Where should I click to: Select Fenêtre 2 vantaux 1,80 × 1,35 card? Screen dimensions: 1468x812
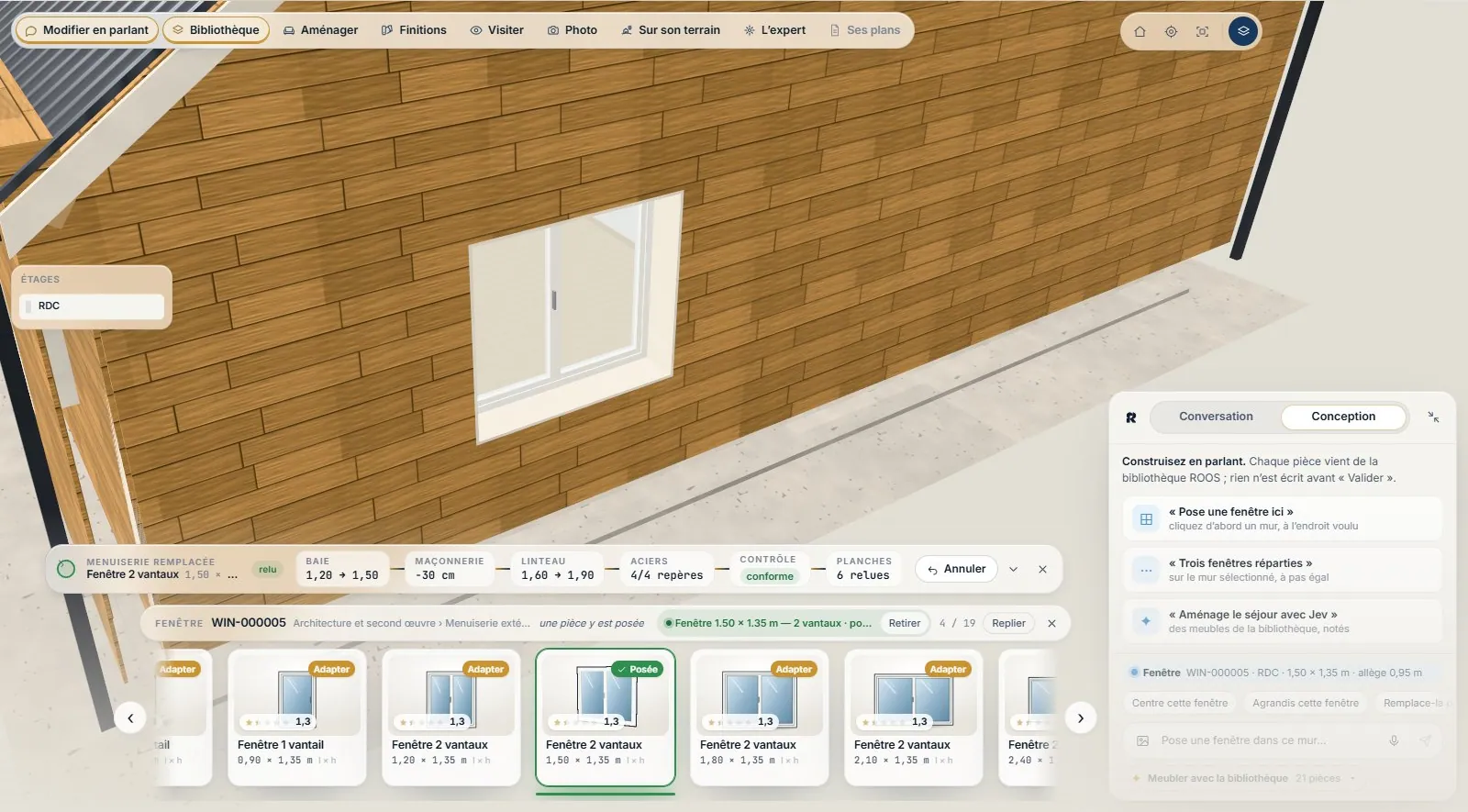[x=760, y=717]
